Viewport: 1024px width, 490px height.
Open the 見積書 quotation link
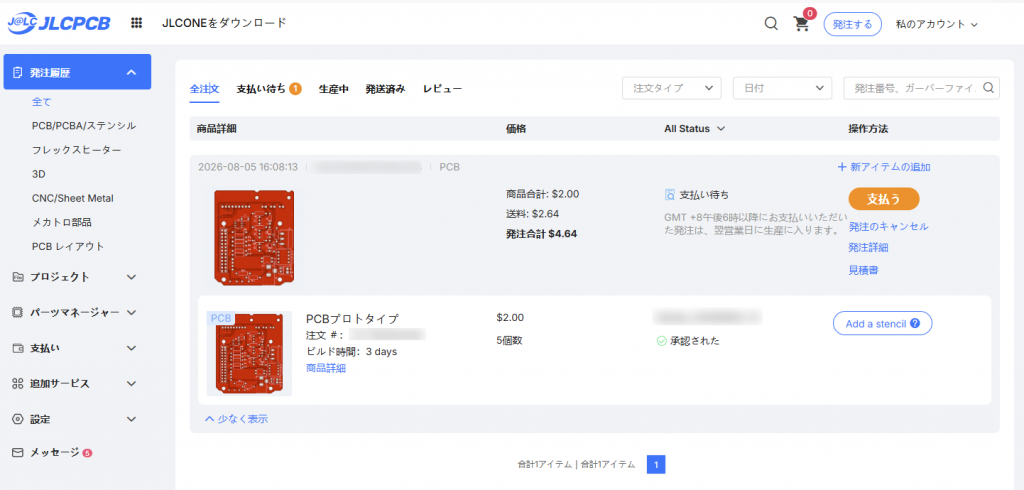pyautogui.click(x=863, y=270)
